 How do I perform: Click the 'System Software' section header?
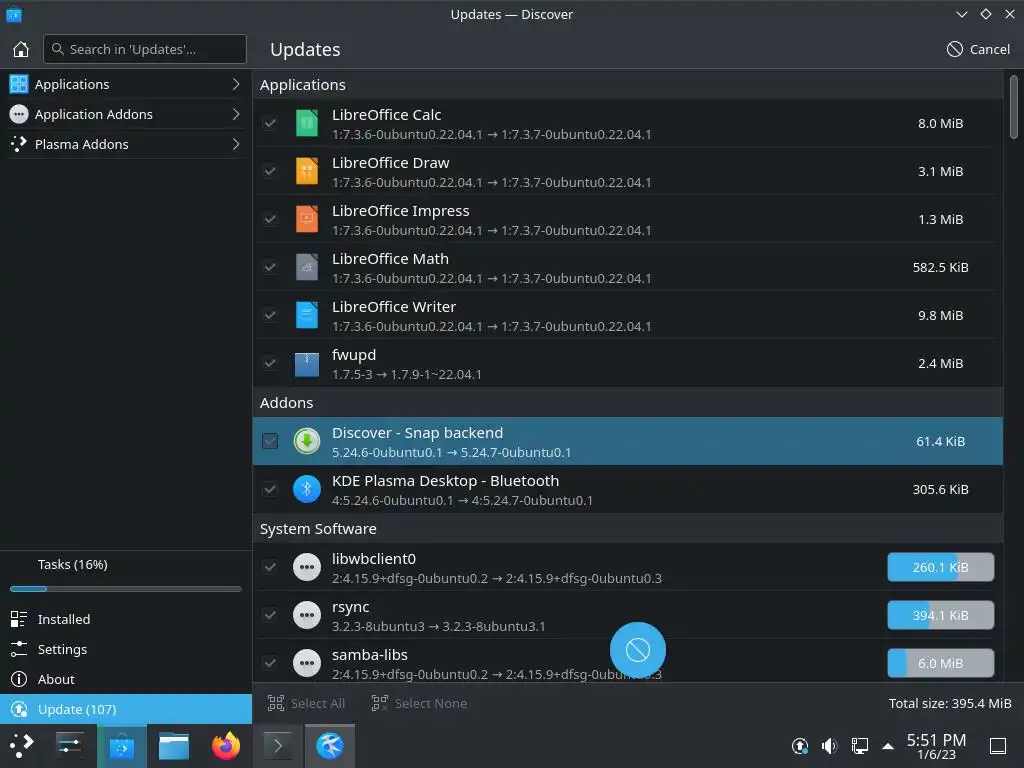(628, 529)
